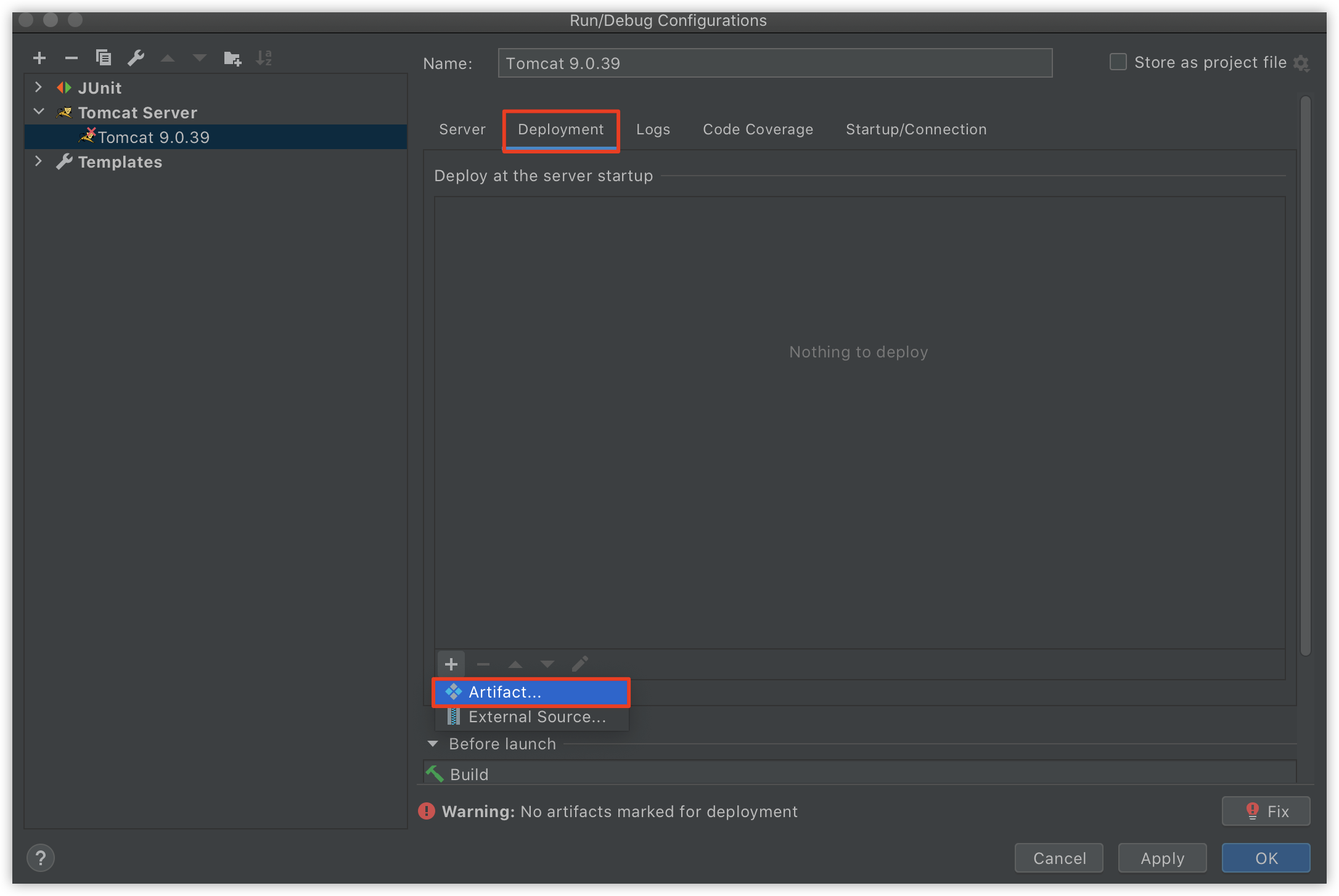
Task: Expand the JUnit tree node
Action: point(38,87)
